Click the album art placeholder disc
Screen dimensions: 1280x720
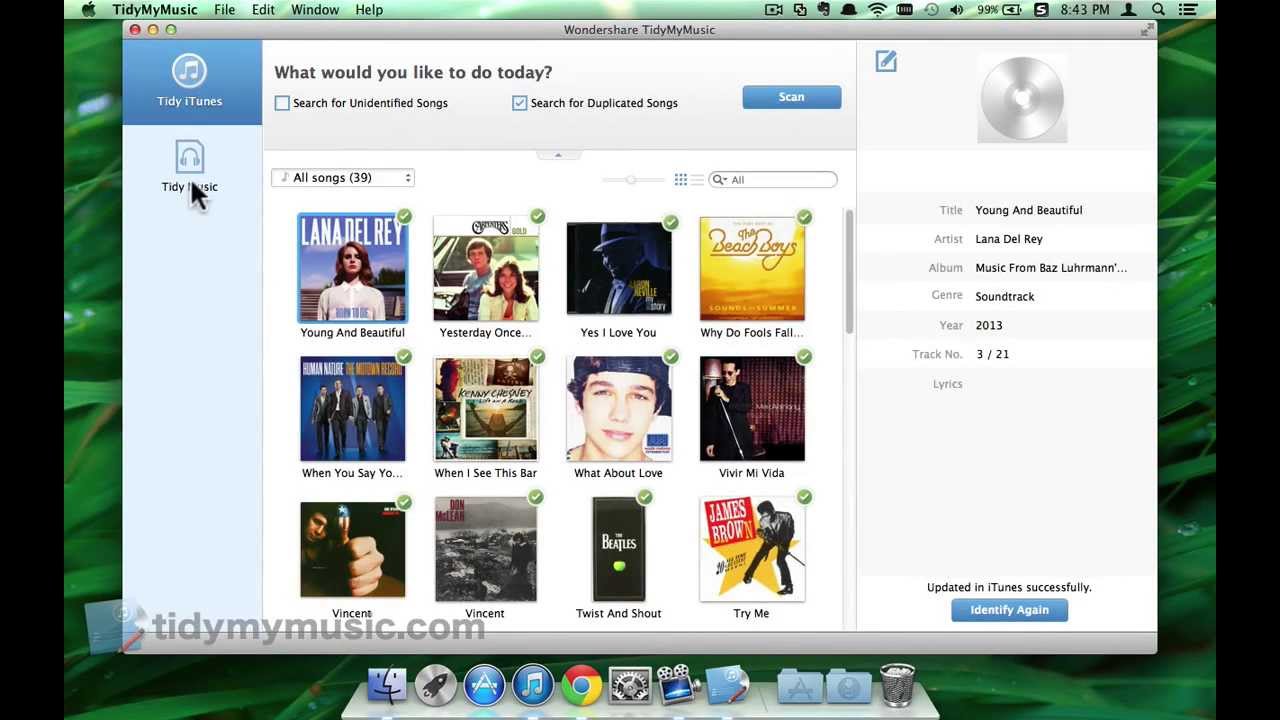(x=1022, y=98)
